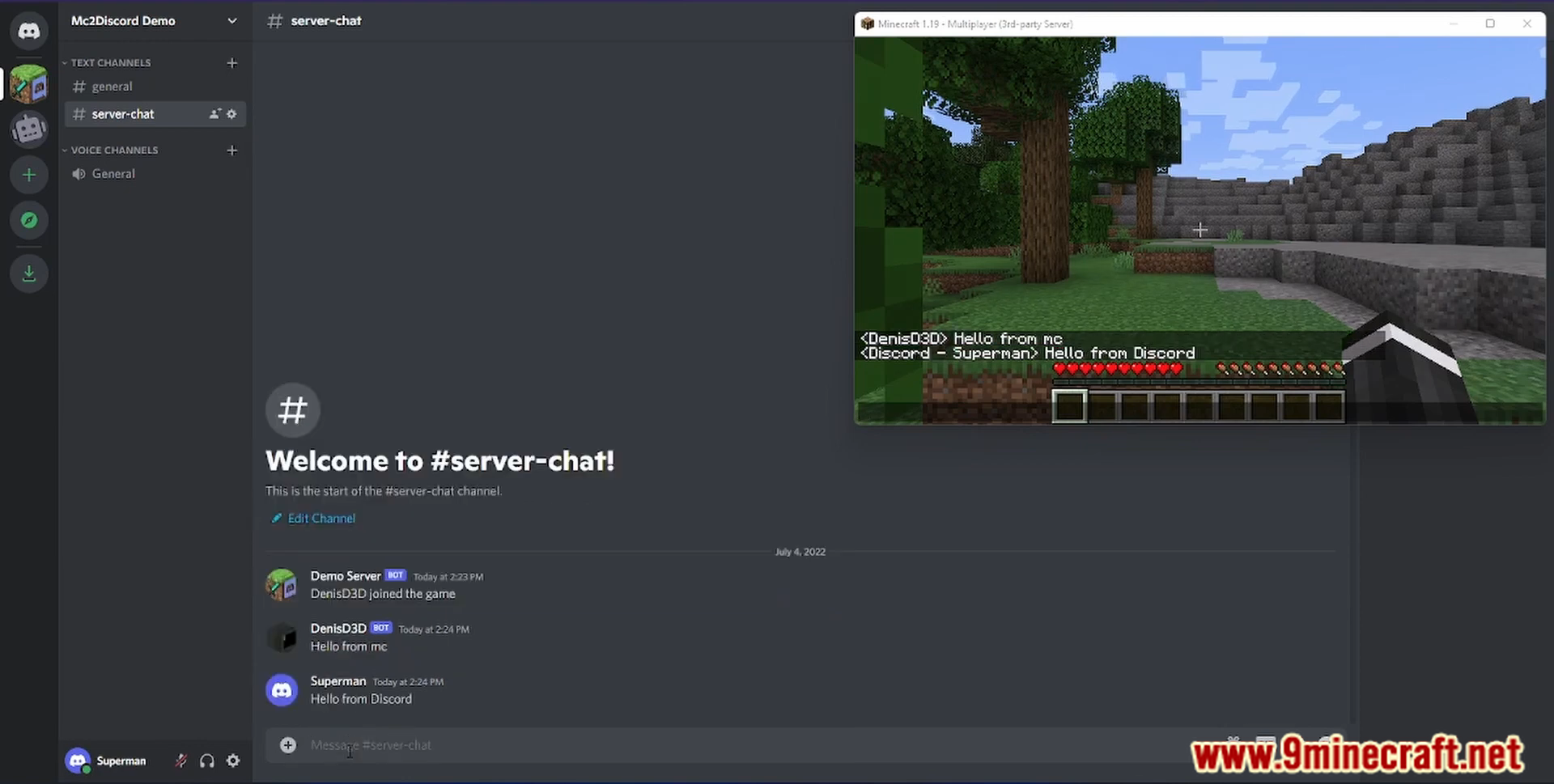Click DenisD3D username in chat
Viewport: 1554px width, 784px height.
338,629
